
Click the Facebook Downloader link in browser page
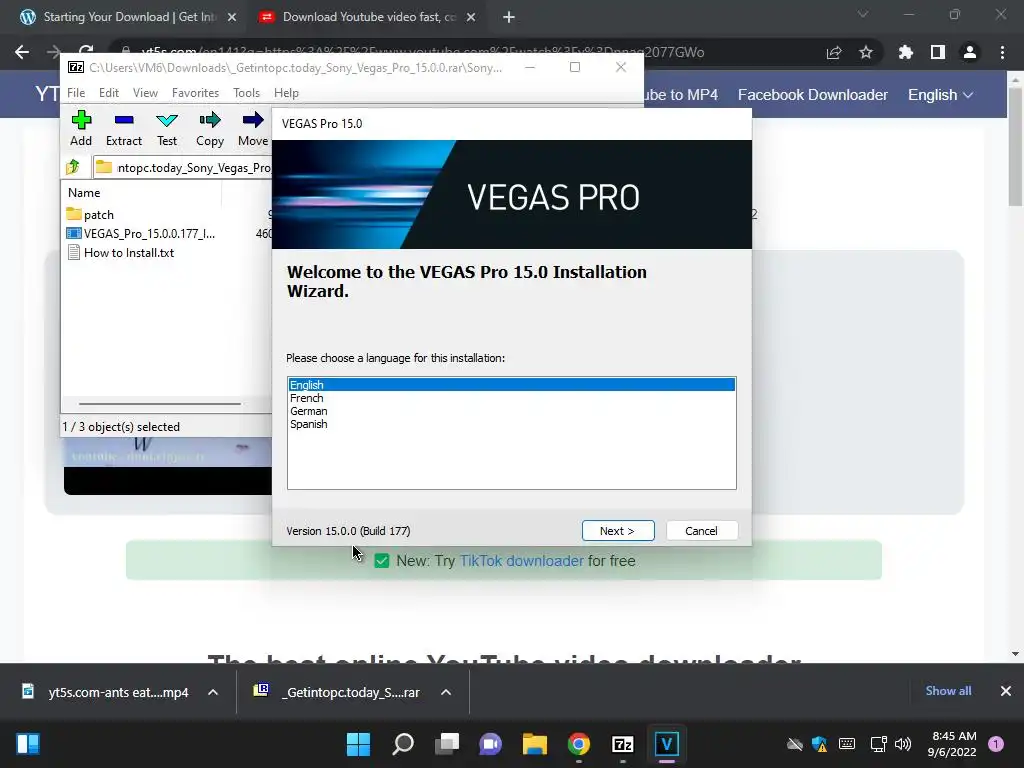812,95
